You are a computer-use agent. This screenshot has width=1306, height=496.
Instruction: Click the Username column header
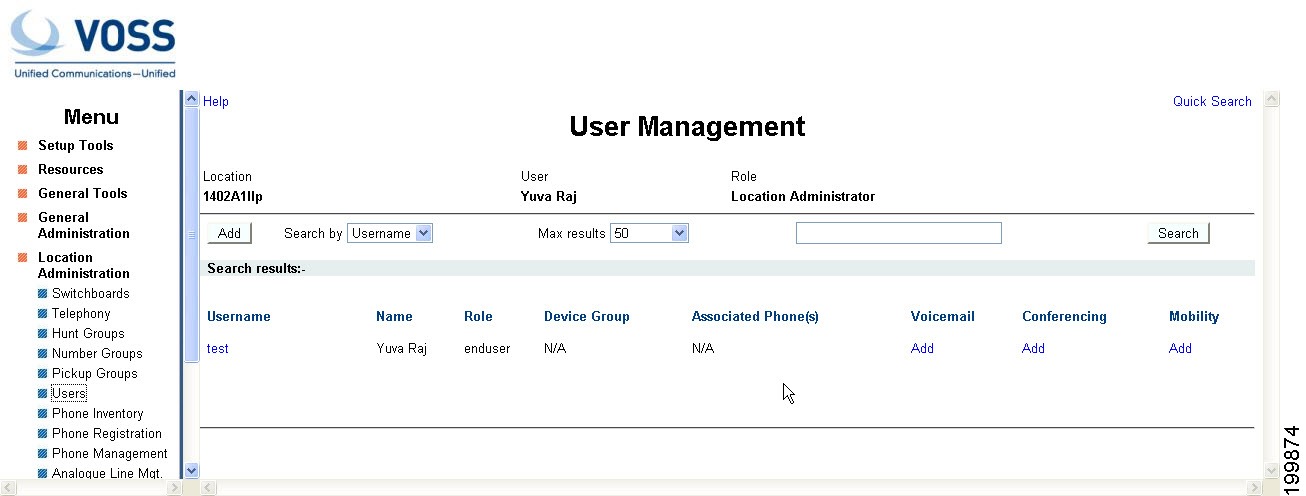pos(239,317)
